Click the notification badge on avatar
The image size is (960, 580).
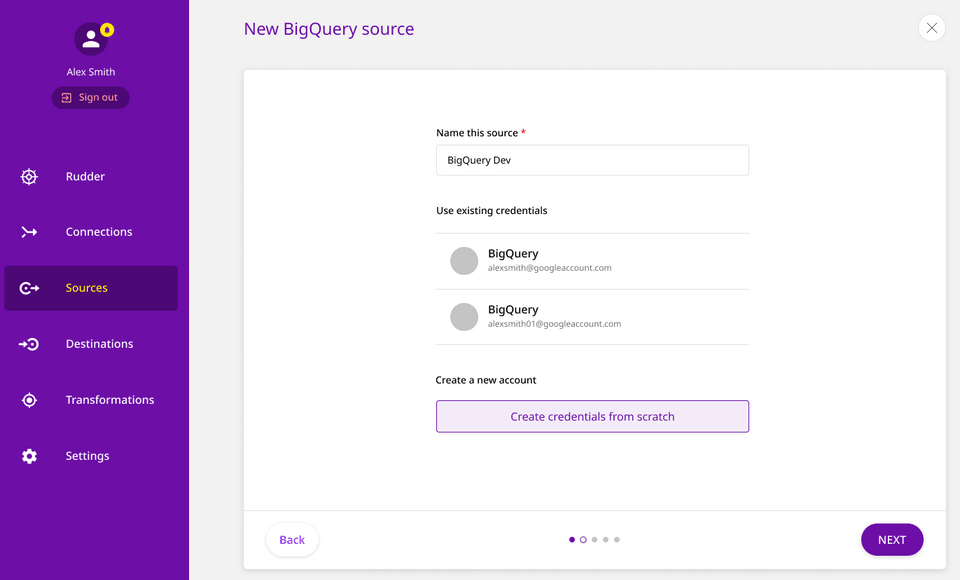107,30
